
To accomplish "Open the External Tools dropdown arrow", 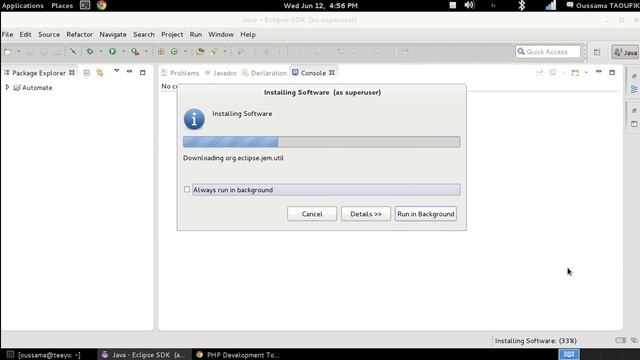I will point(146,52).
